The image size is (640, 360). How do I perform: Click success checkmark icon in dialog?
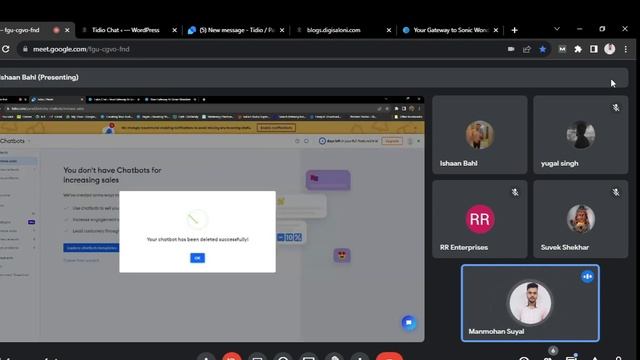[x=197, y=220]
